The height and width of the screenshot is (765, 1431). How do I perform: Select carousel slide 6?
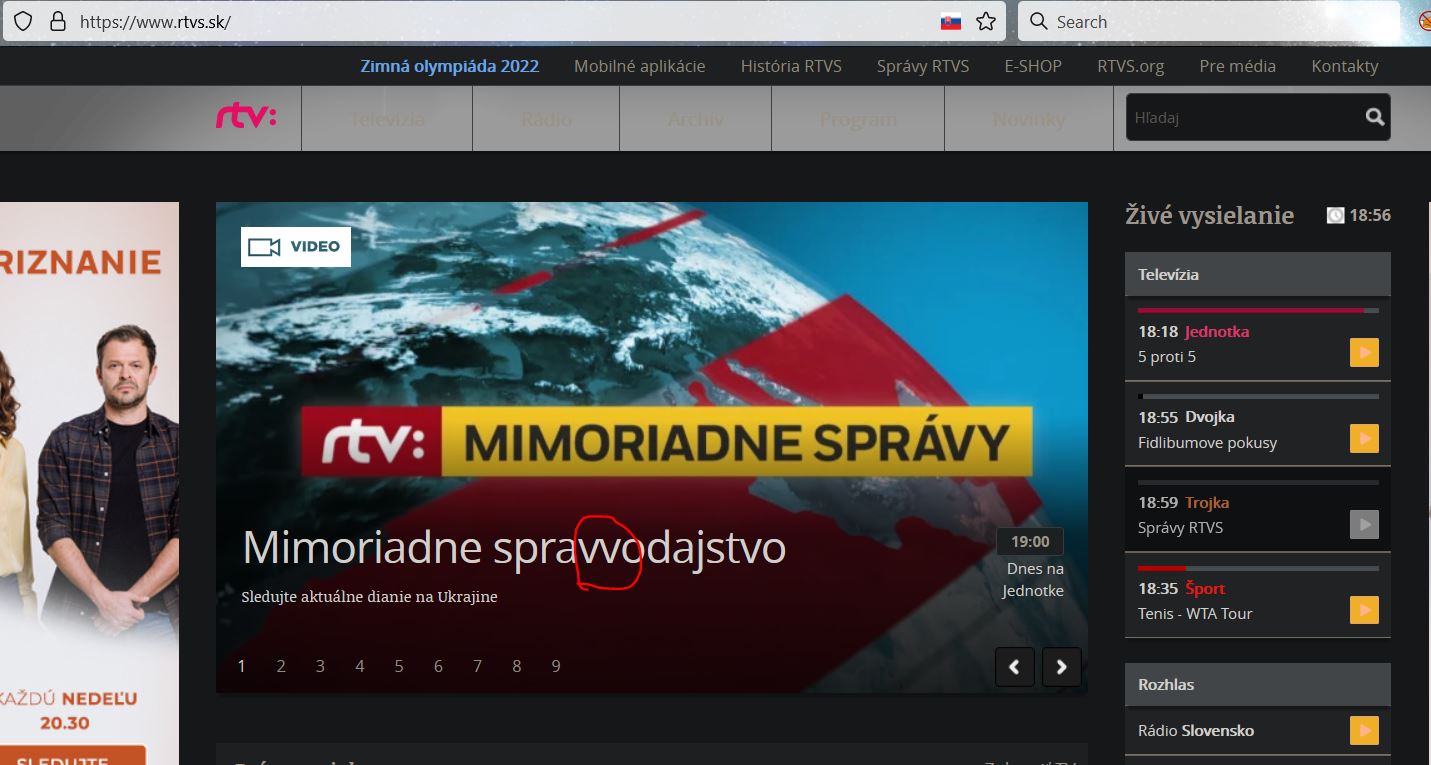tap(438, 666)
